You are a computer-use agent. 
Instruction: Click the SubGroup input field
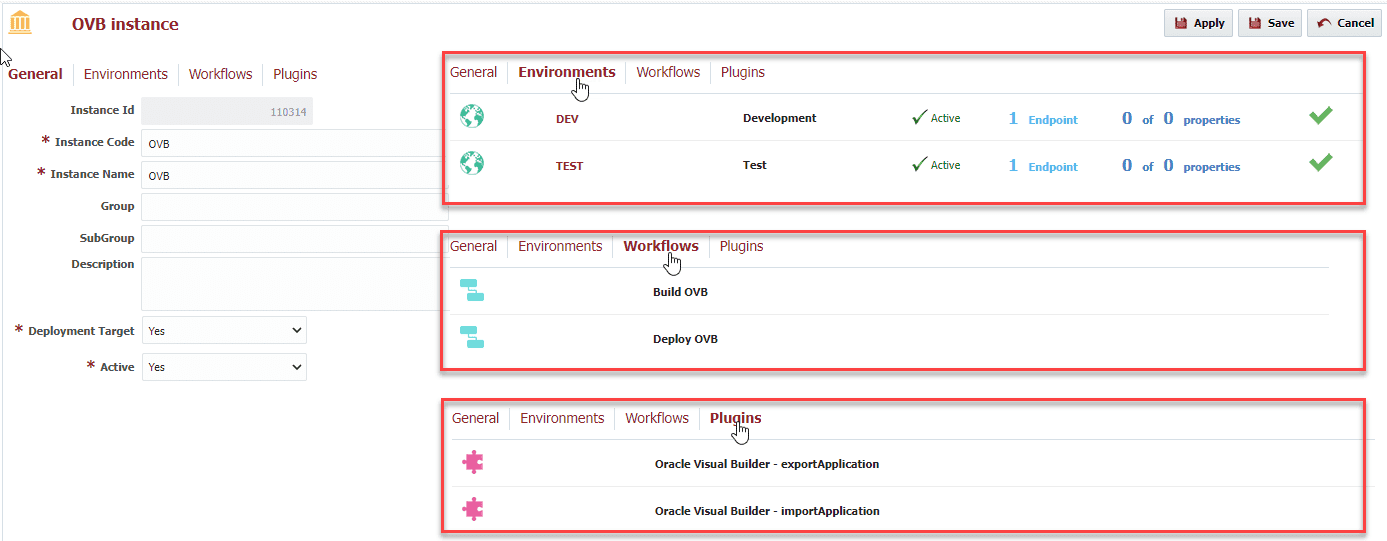tap(295, 239)
